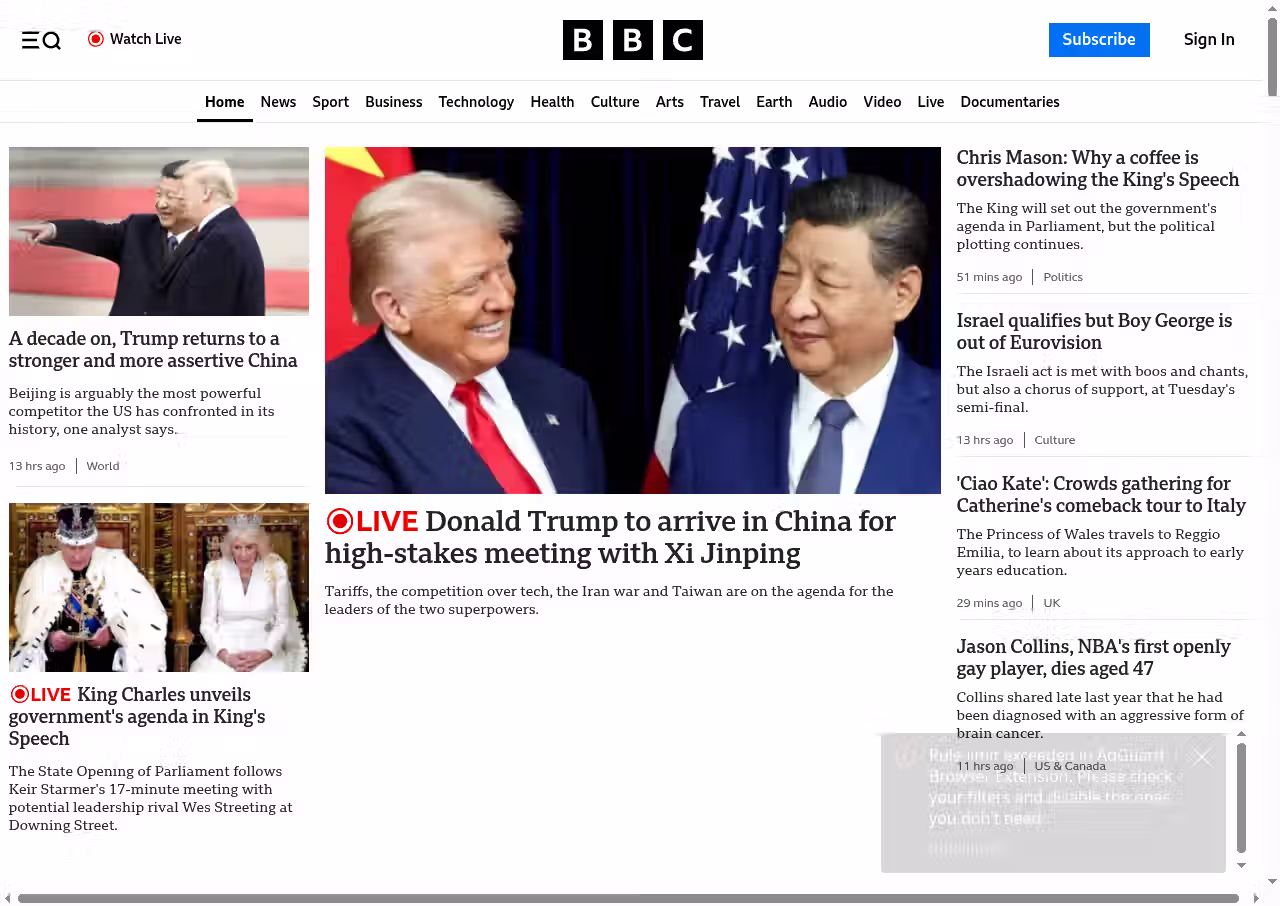Image resolution: width=1280 pixels, height=906 pixels.
Task: Click the horizontal scrollbar right arrow
Action: 1256,899
